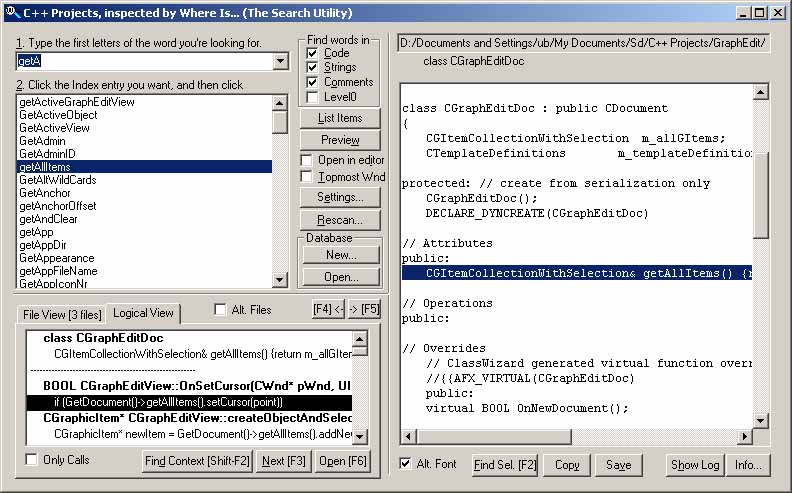Click Find Context button
The image size is (792, 493).
pos(196,461)
